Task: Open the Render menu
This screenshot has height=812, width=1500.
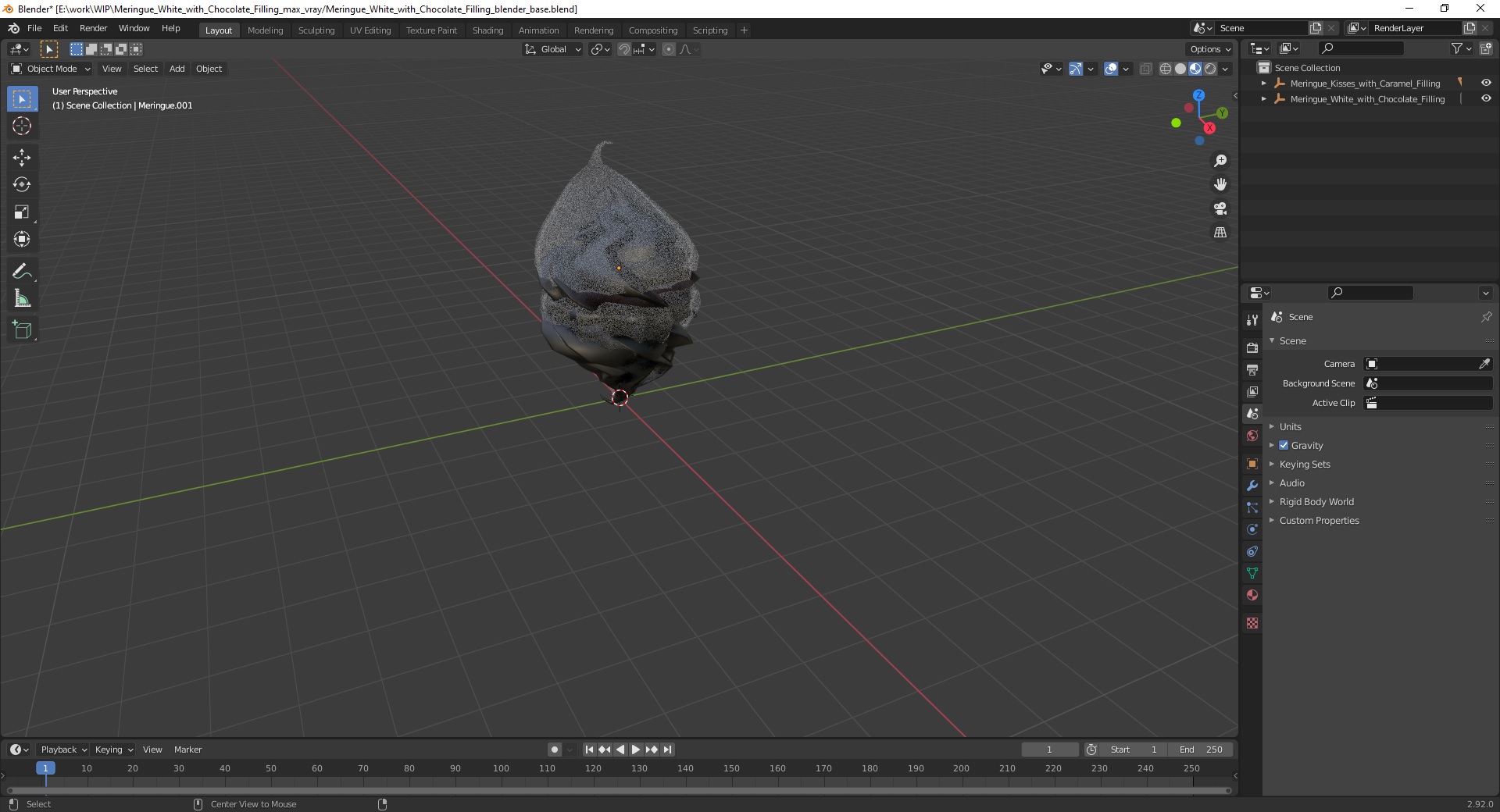Action: [93, 28]
